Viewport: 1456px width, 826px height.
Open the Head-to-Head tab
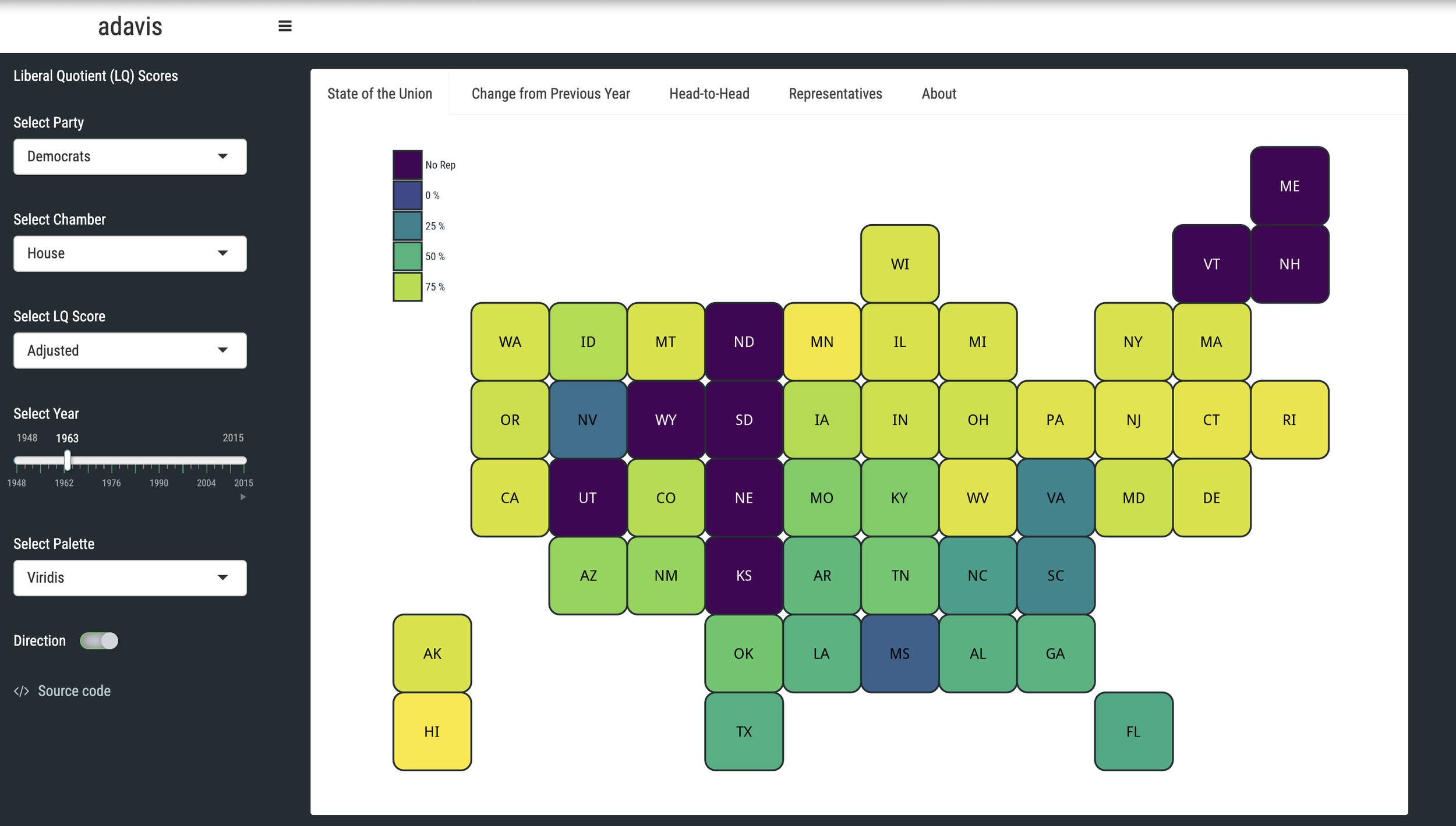(709, 94)
